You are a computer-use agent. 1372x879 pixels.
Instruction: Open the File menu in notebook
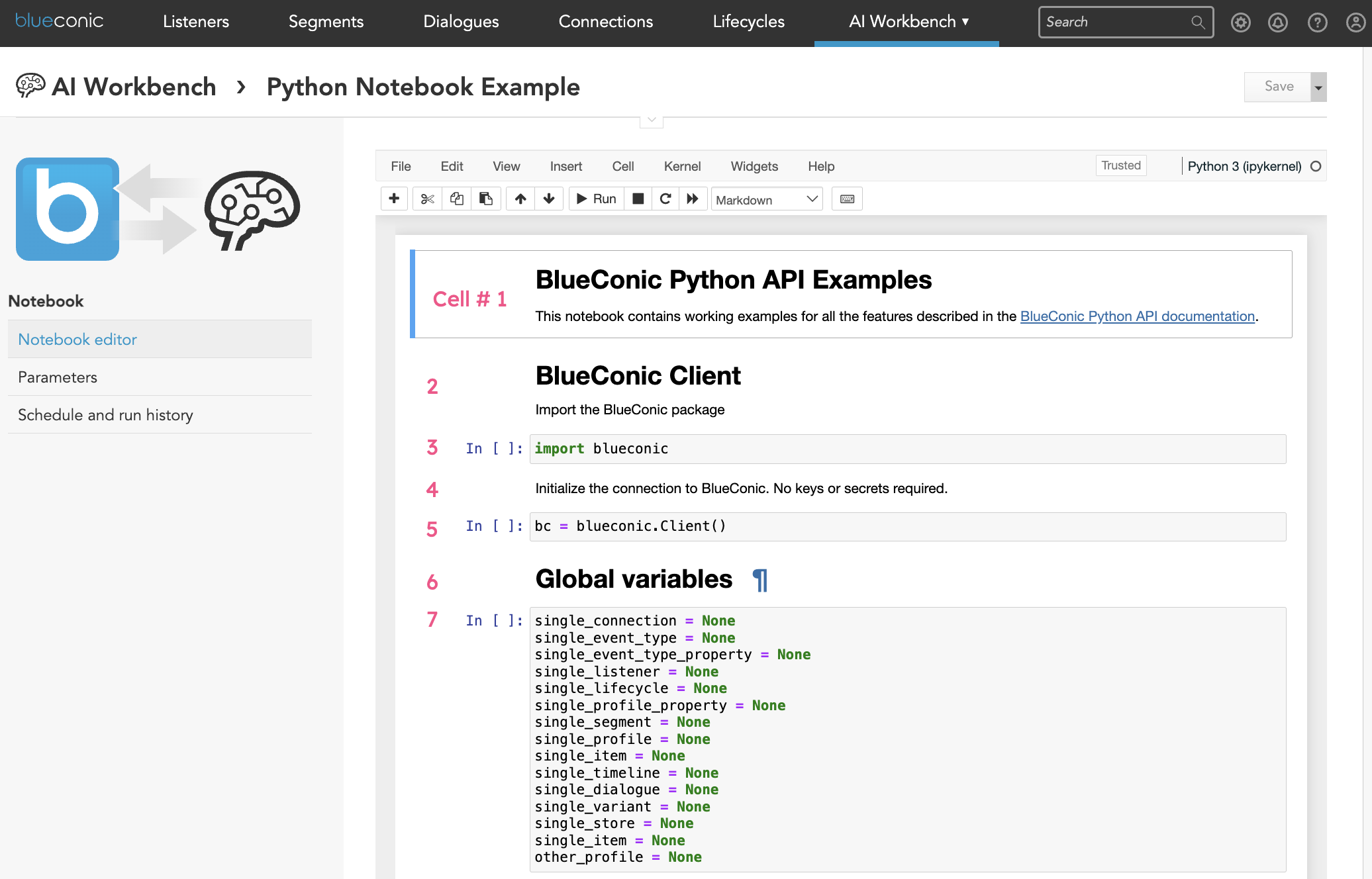point(401,166)
